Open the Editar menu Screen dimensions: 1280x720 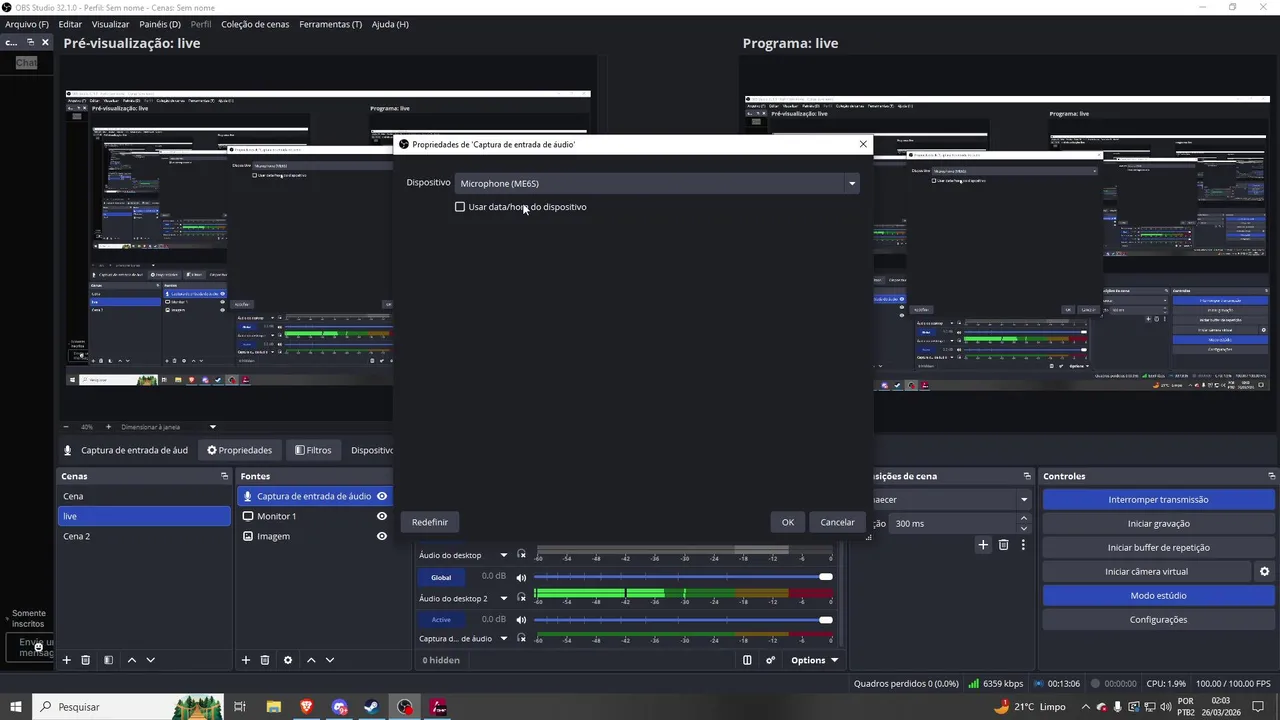[x=70, y=24]
